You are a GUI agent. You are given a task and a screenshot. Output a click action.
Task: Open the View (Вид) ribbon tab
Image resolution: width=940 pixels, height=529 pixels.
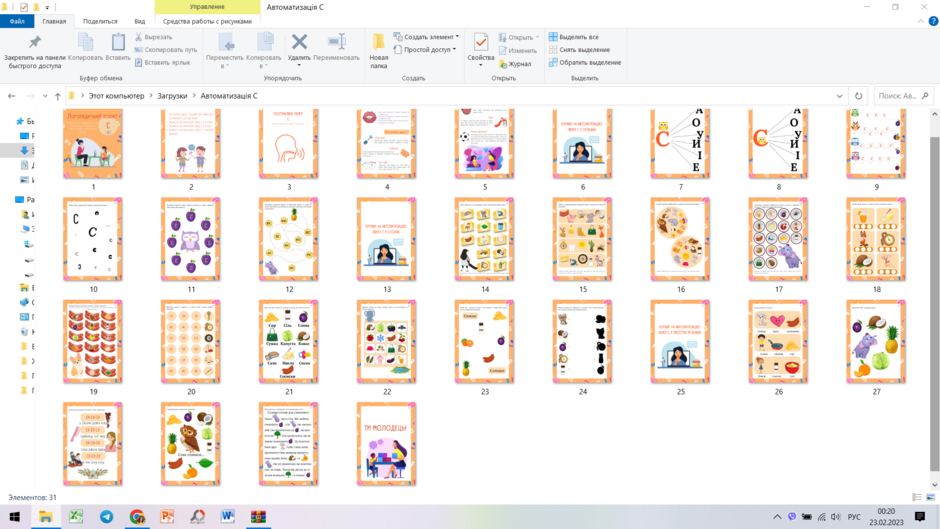pos(140,21)
